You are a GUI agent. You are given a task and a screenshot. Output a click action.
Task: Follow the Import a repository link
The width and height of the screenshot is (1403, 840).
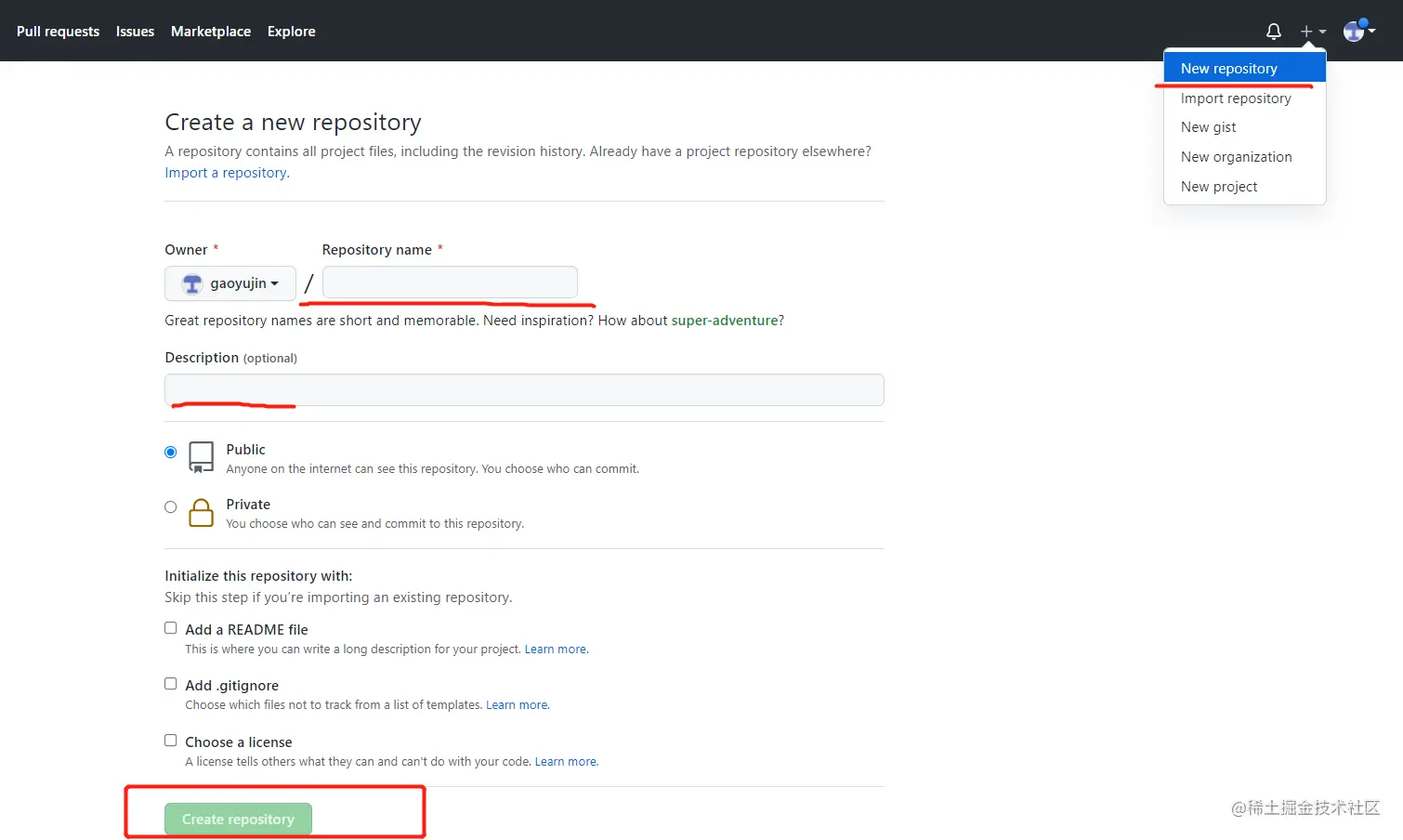pos(227,173)
